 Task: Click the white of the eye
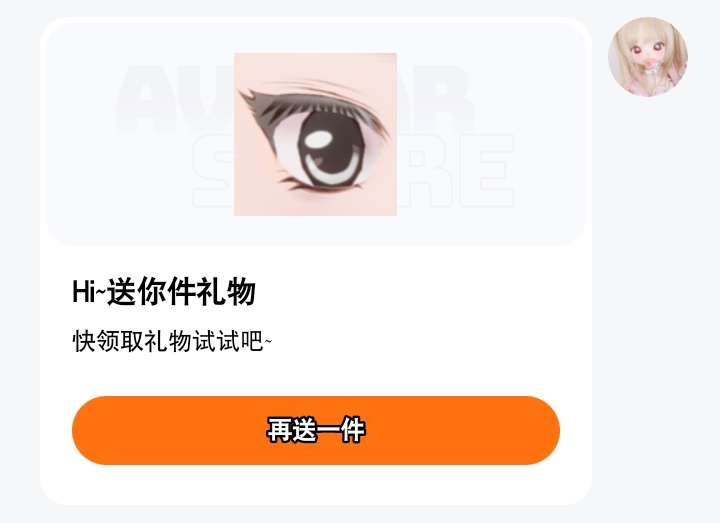(x=287, y=152)
